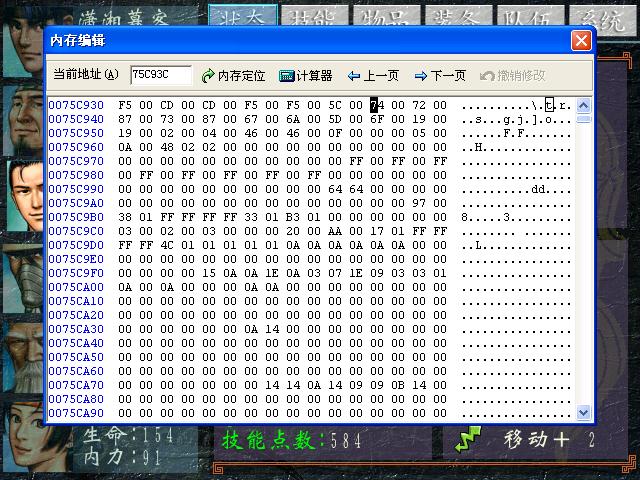This screenshot has width=640, height=480.
Task: Click the boxed 't' in ASCII column
Action: tap(549, 105)
